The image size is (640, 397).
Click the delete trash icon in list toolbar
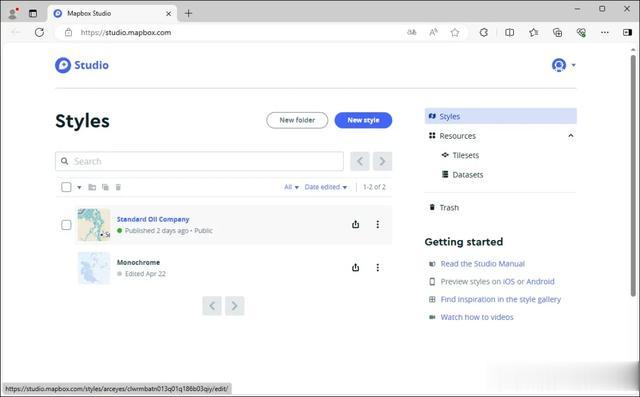coord(118,187)
